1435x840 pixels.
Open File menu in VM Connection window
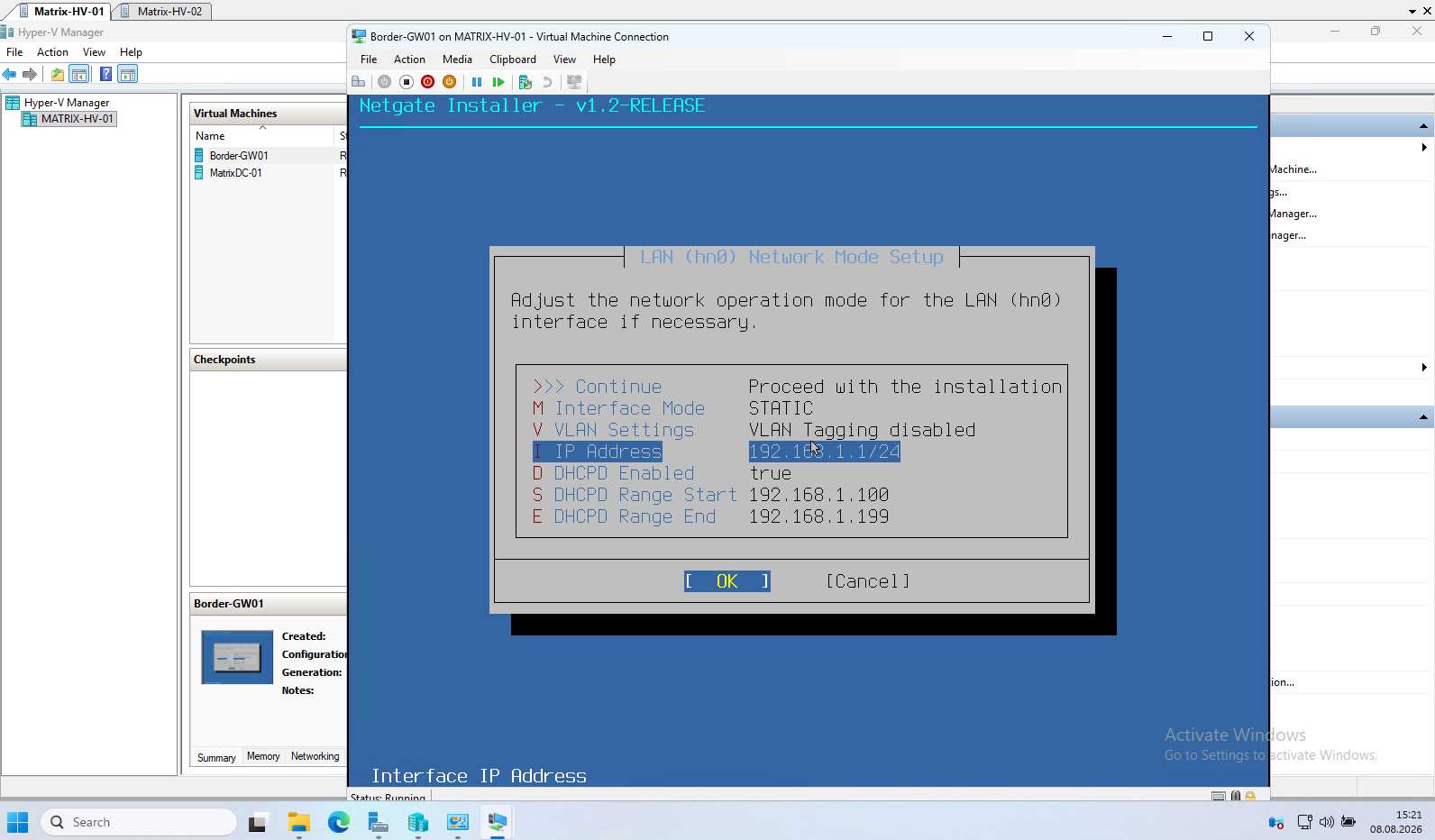(x=369, y=59)
